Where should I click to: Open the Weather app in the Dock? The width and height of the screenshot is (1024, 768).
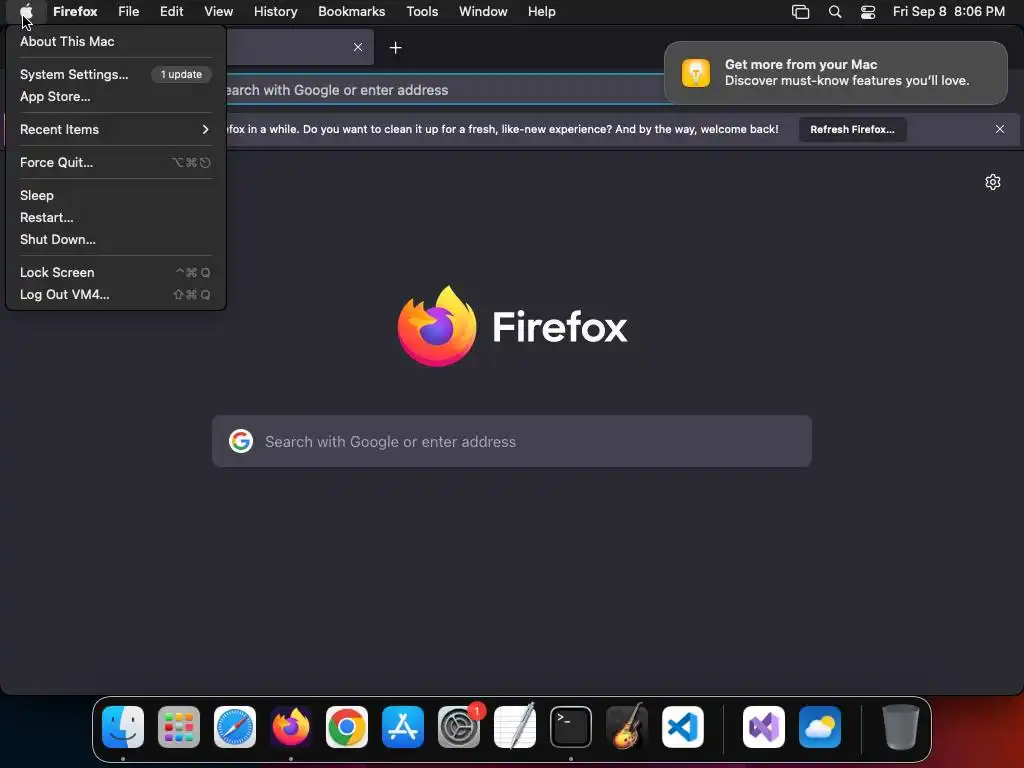point(820,727)
